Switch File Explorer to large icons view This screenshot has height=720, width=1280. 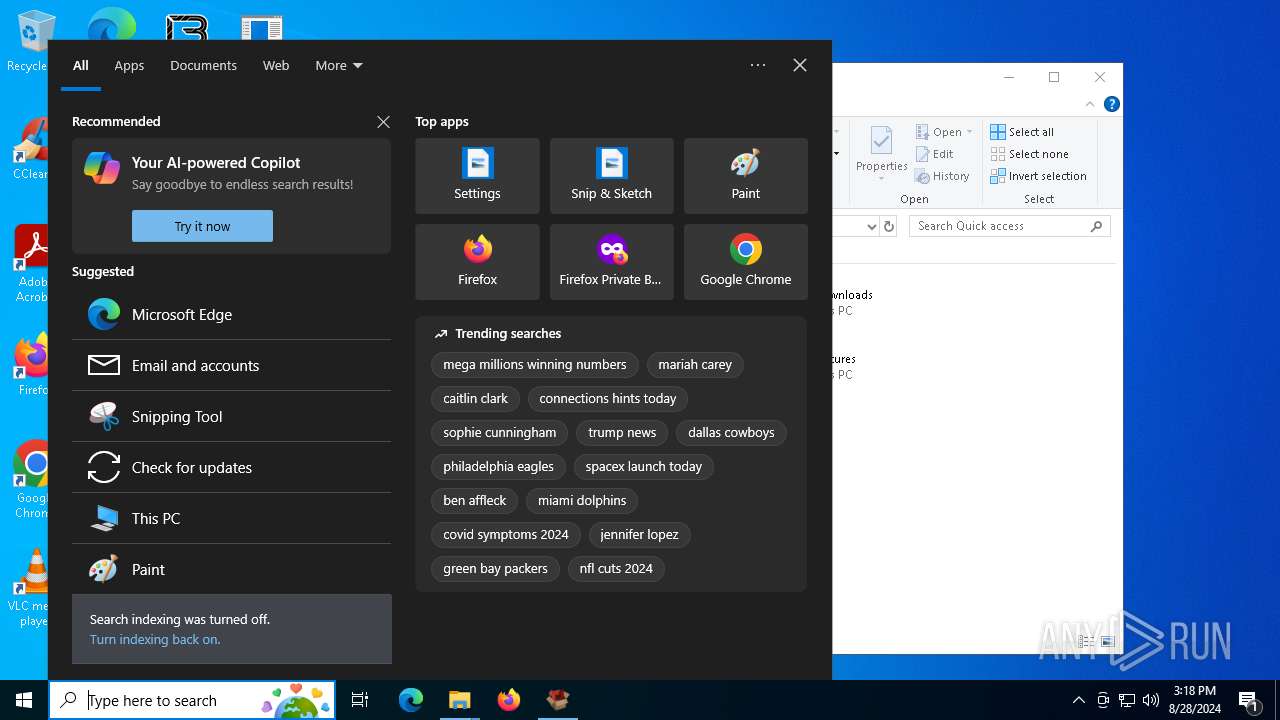pyautogui.click(x=1107, y=642)
